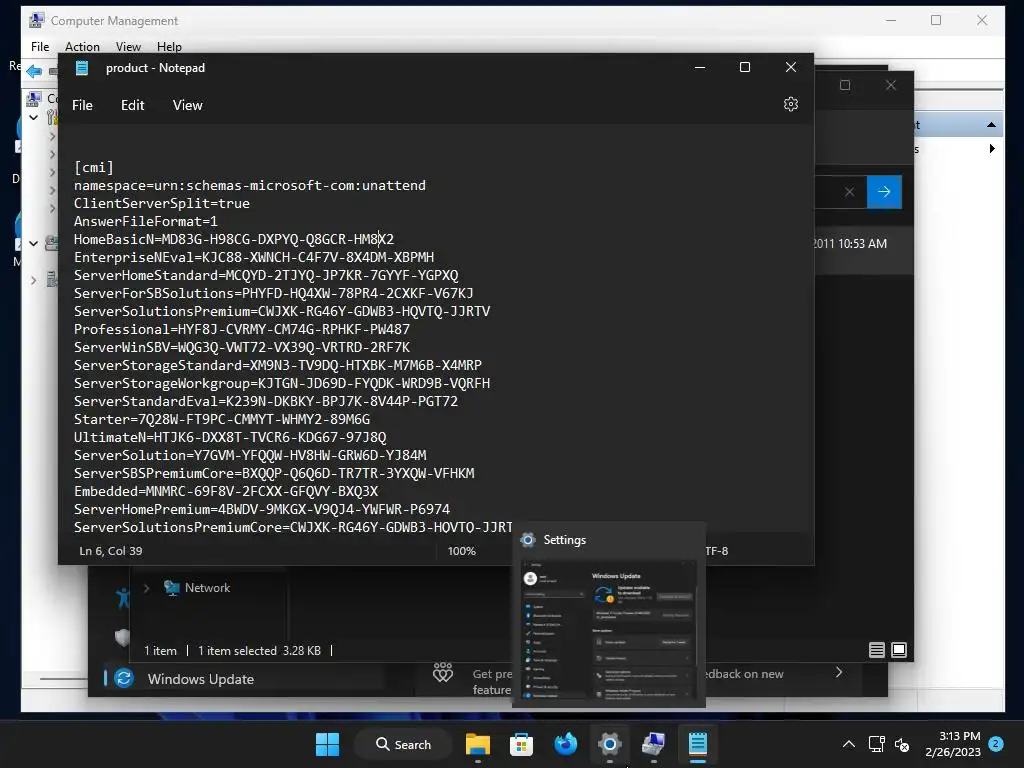Screen dimensions: 1024x768
Task: Collapse the Actions pane header arrow
Action: pyautogui.click(x=991, y=124)
